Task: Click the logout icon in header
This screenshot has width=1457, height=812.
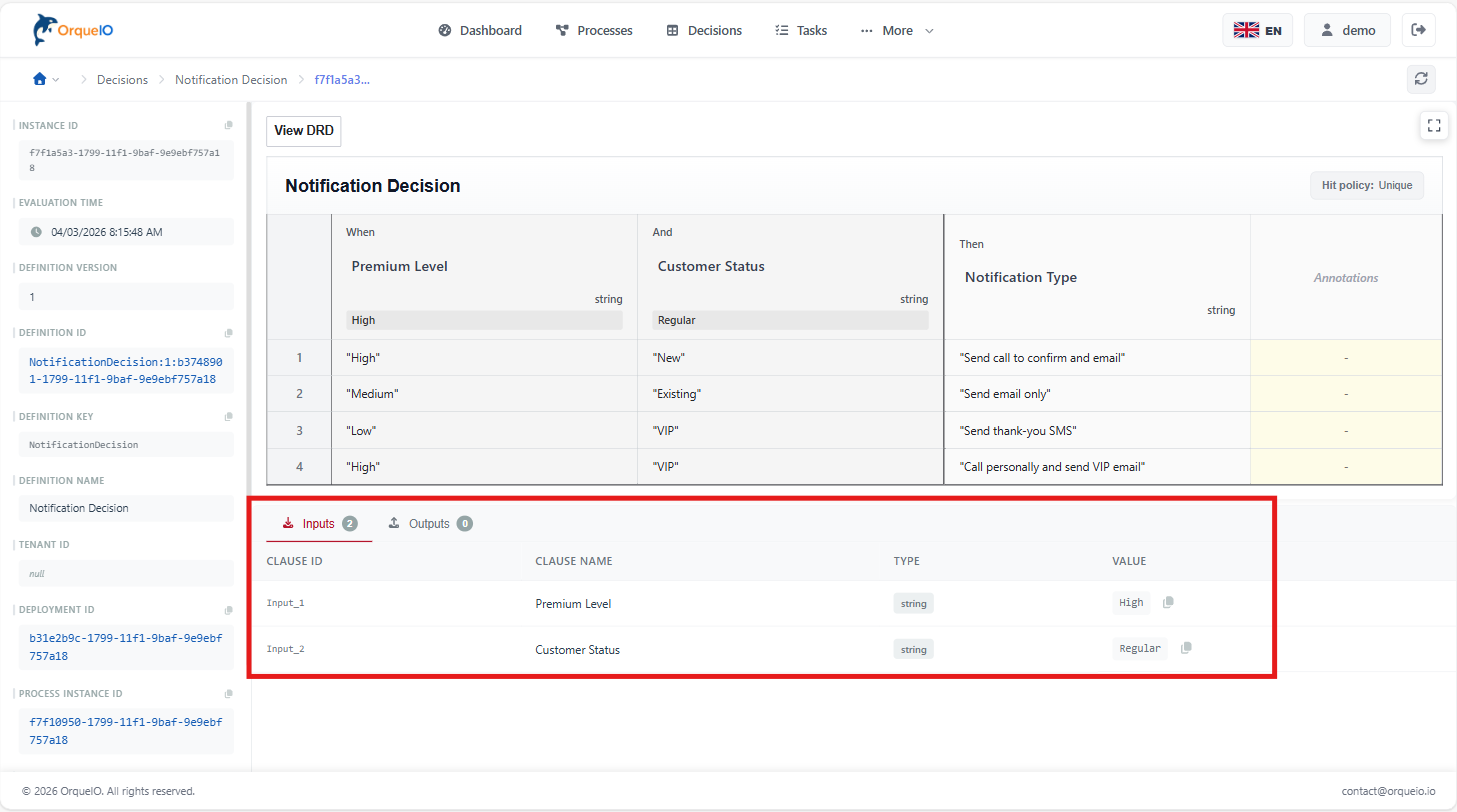Action: (x=1418, y=30)
